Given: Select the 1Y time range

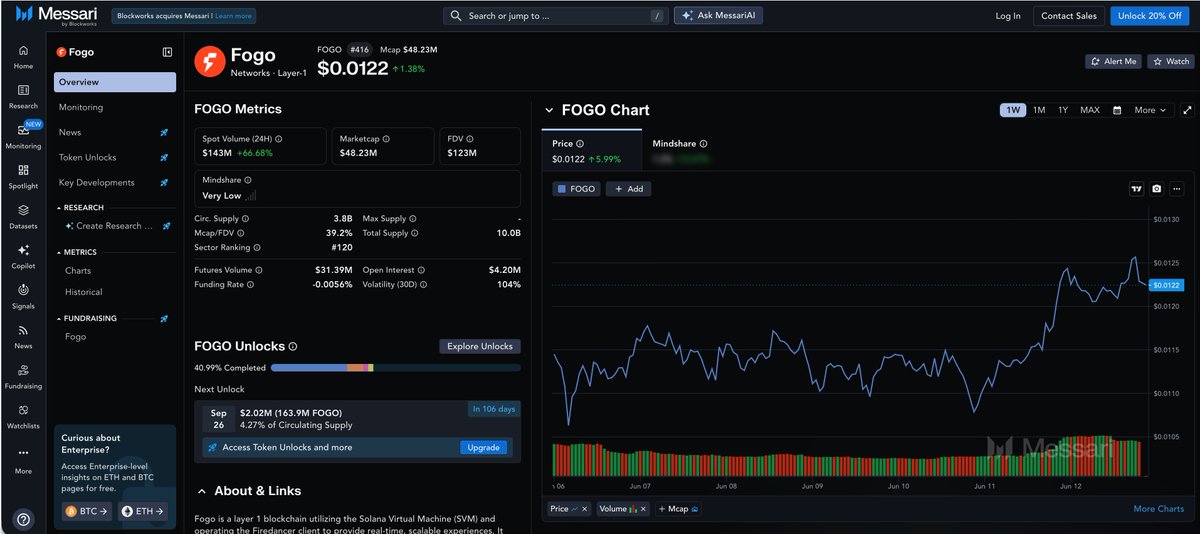Looking at the screenshot, I should (x=1063, y=110).
